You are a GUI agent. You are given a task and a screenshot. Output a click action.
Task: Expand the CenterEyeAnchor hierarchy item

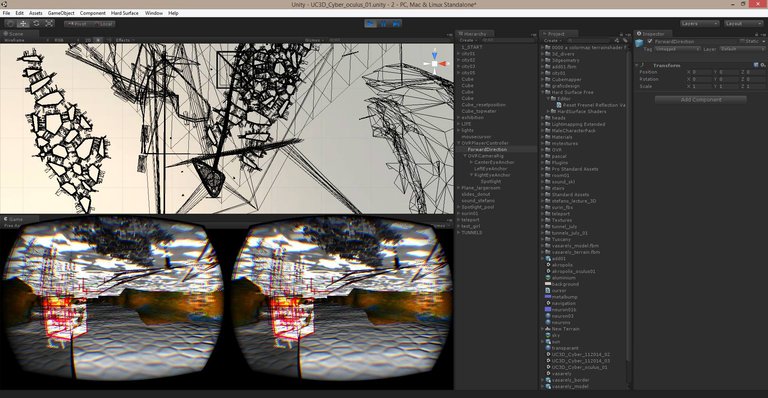[471, 162]
